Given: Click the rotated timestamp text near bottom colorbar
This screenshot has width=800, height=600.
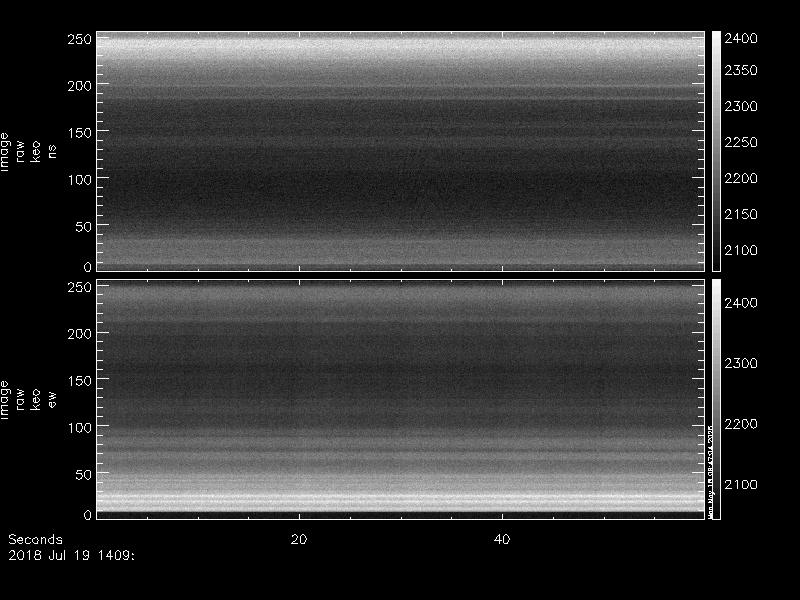Looking at the screenshot, I should (x=710, y=471).
